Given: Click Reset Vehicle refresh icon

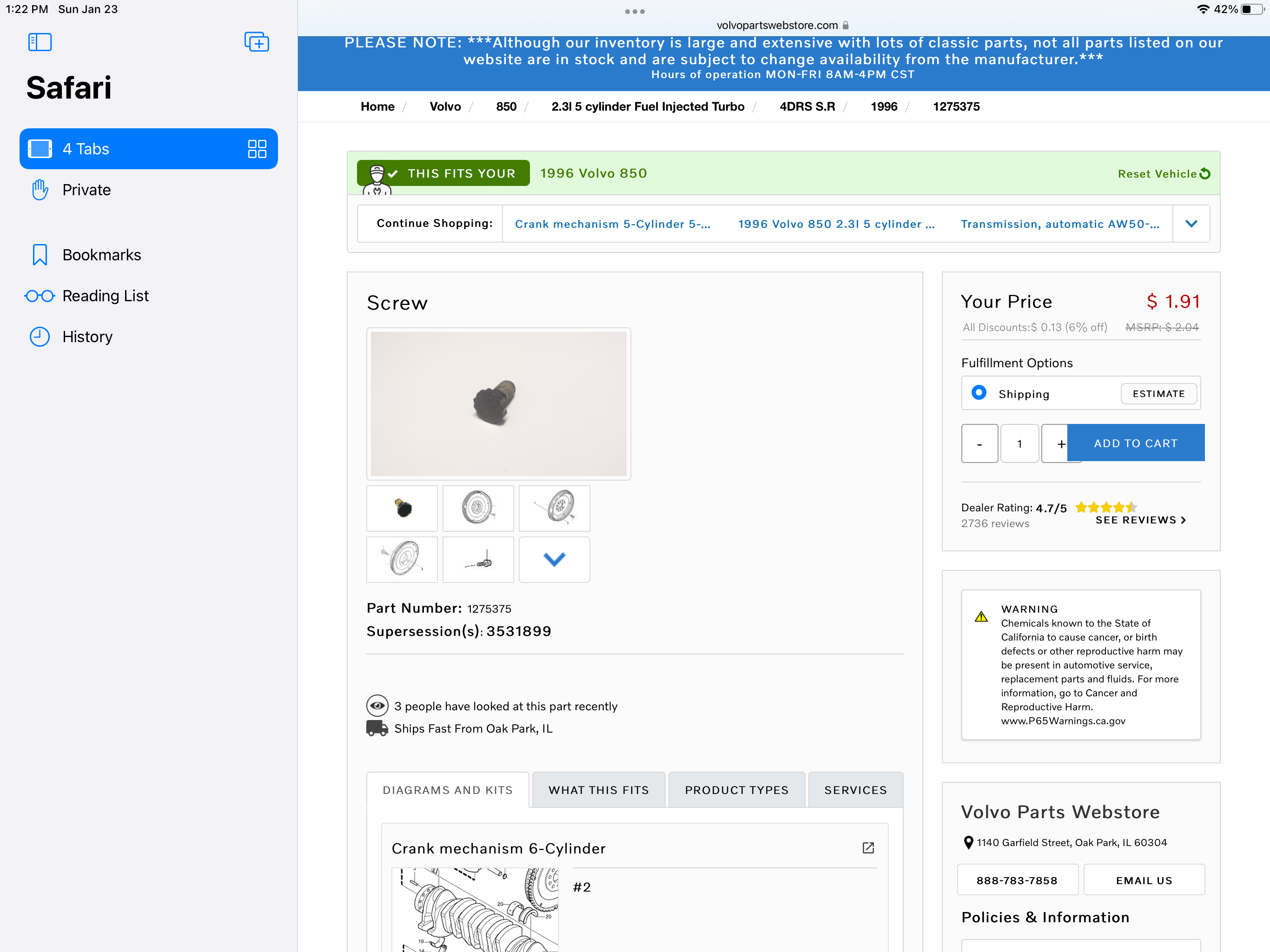Looking at the screenshot, I should point(1205,173).
